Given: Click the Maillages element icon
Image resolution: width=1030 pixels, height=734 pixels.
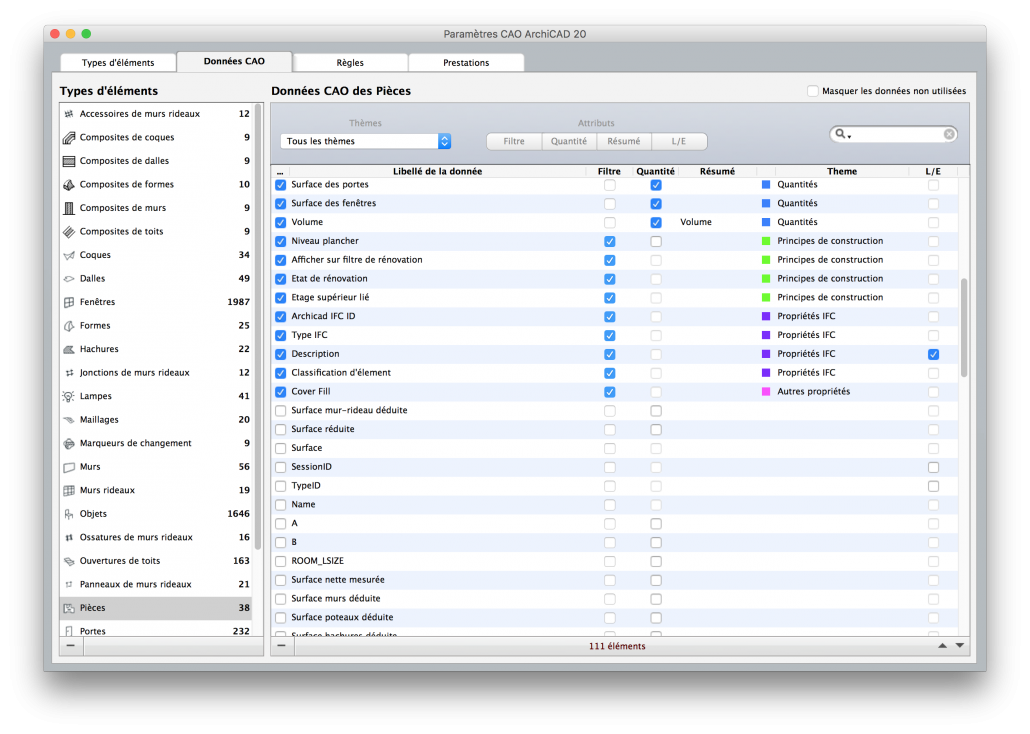Looking at the screenshot, I should click(69, 420).
